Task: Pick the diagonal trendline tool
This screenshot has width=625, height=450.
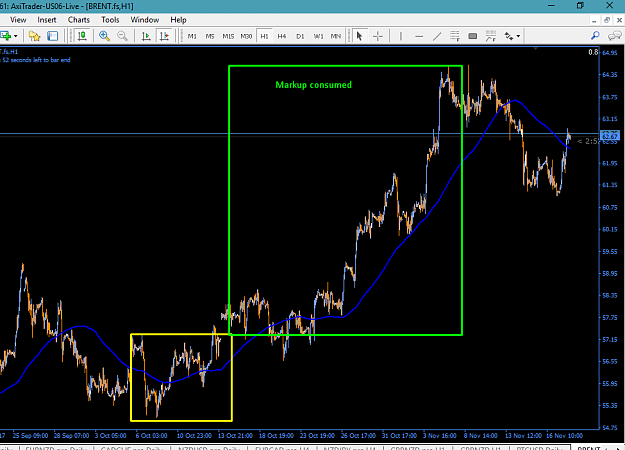Action: 437,36
